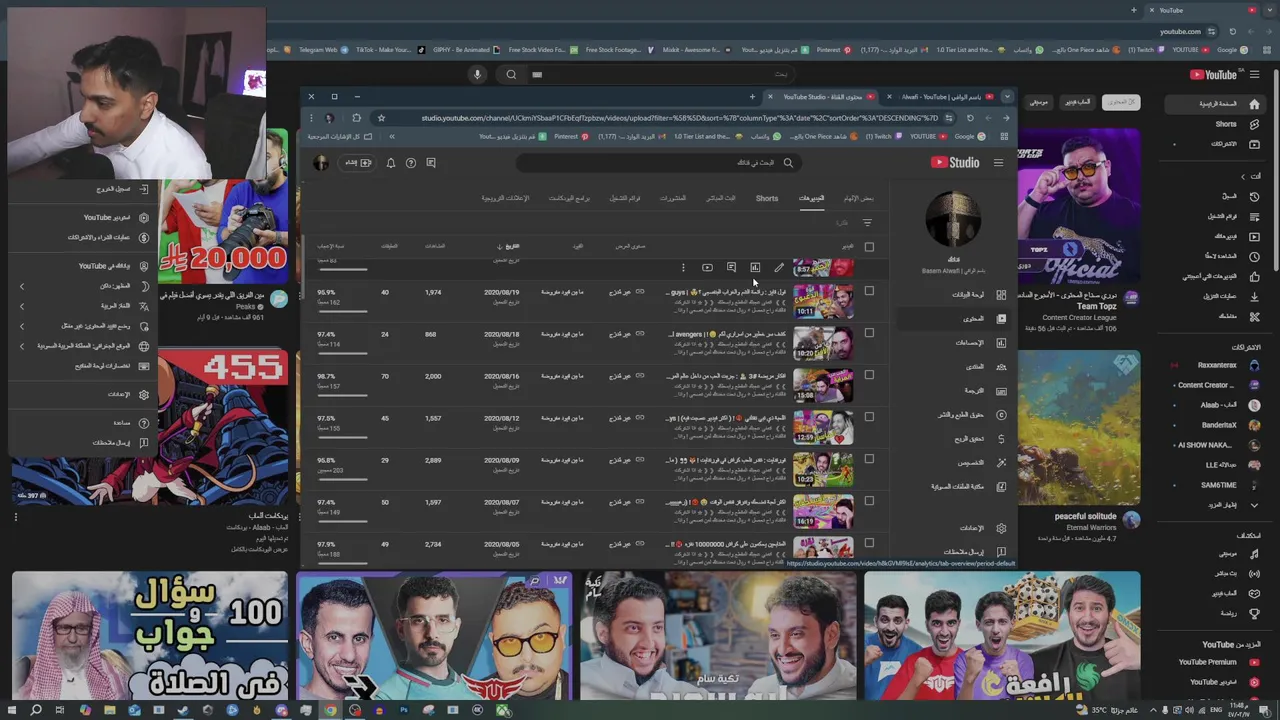Viewport: 1280px width, 720px height.
Task: Open Raxxanterax subscription in YouTube sidebar
Action: pyautogui.click(x=1219, y=365)
